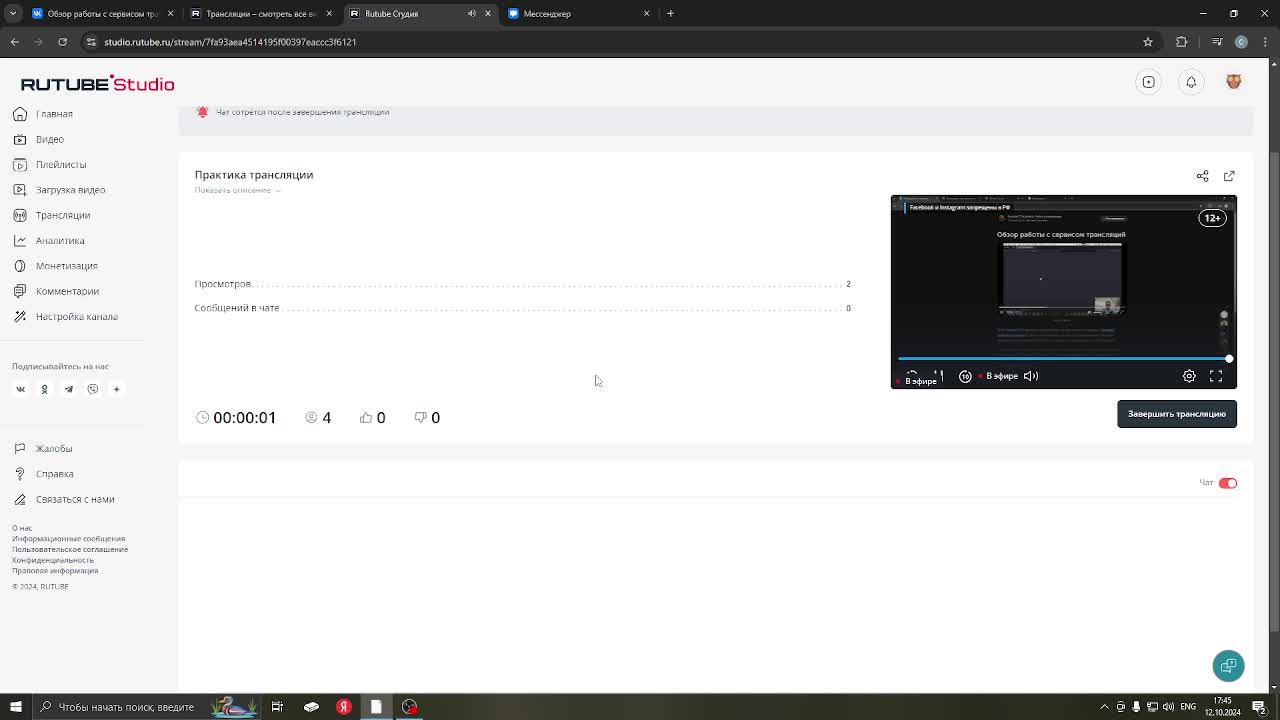The height and width of the screenshot is (720, 1280).
Task: Mute the player volume icon
Action: [1031, 376]
